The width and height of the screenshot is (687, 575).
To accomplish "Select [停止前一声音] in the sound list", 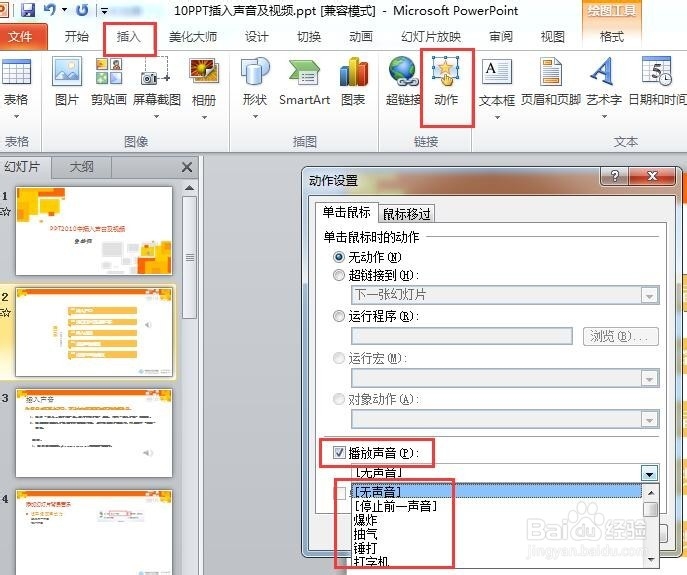I will click(x=497, y=506).
